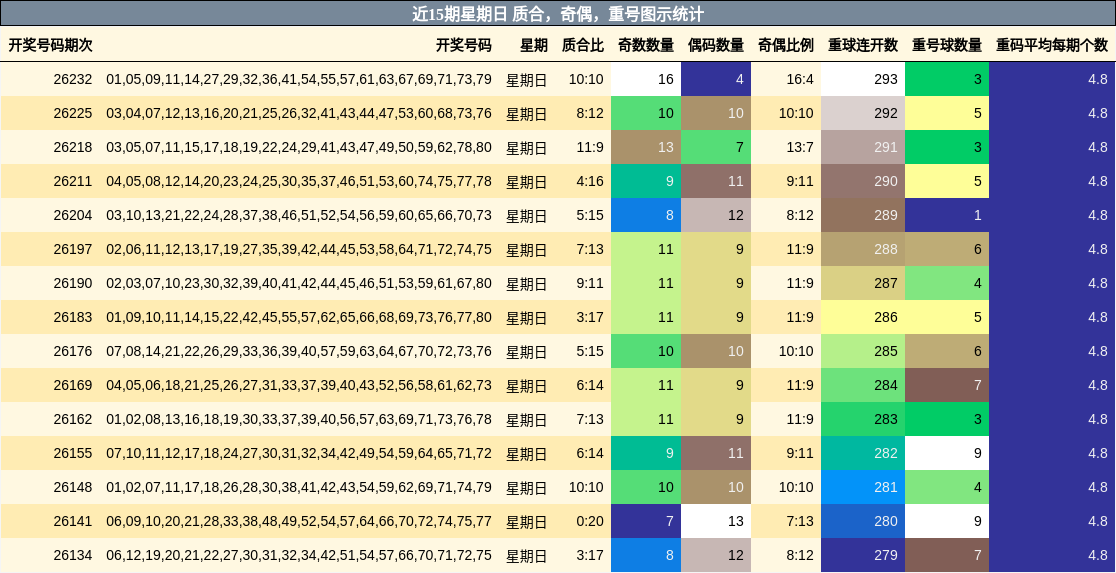The image size is (1116, 573).
Task: Select issue number 26190
Action: [x=73, y=283]
